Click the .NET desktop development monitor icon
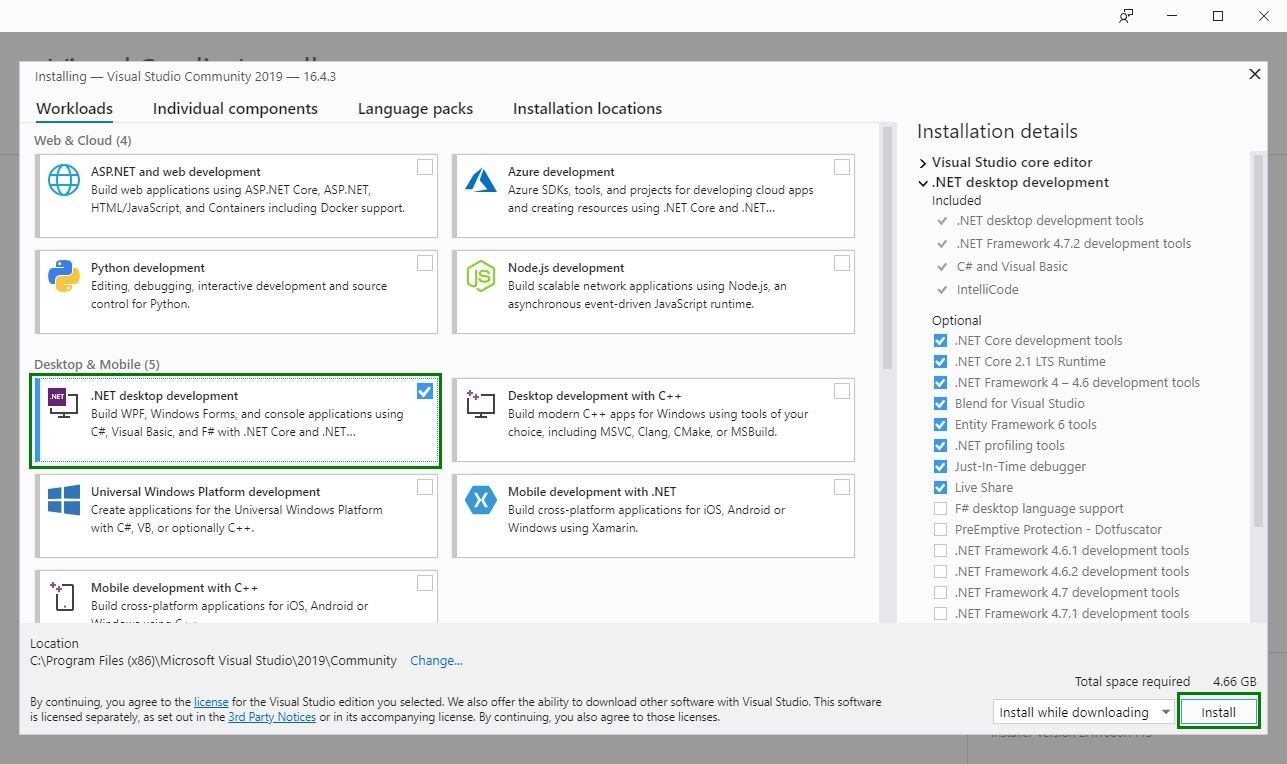This screenshot has height=764, width=1287. 63,404
